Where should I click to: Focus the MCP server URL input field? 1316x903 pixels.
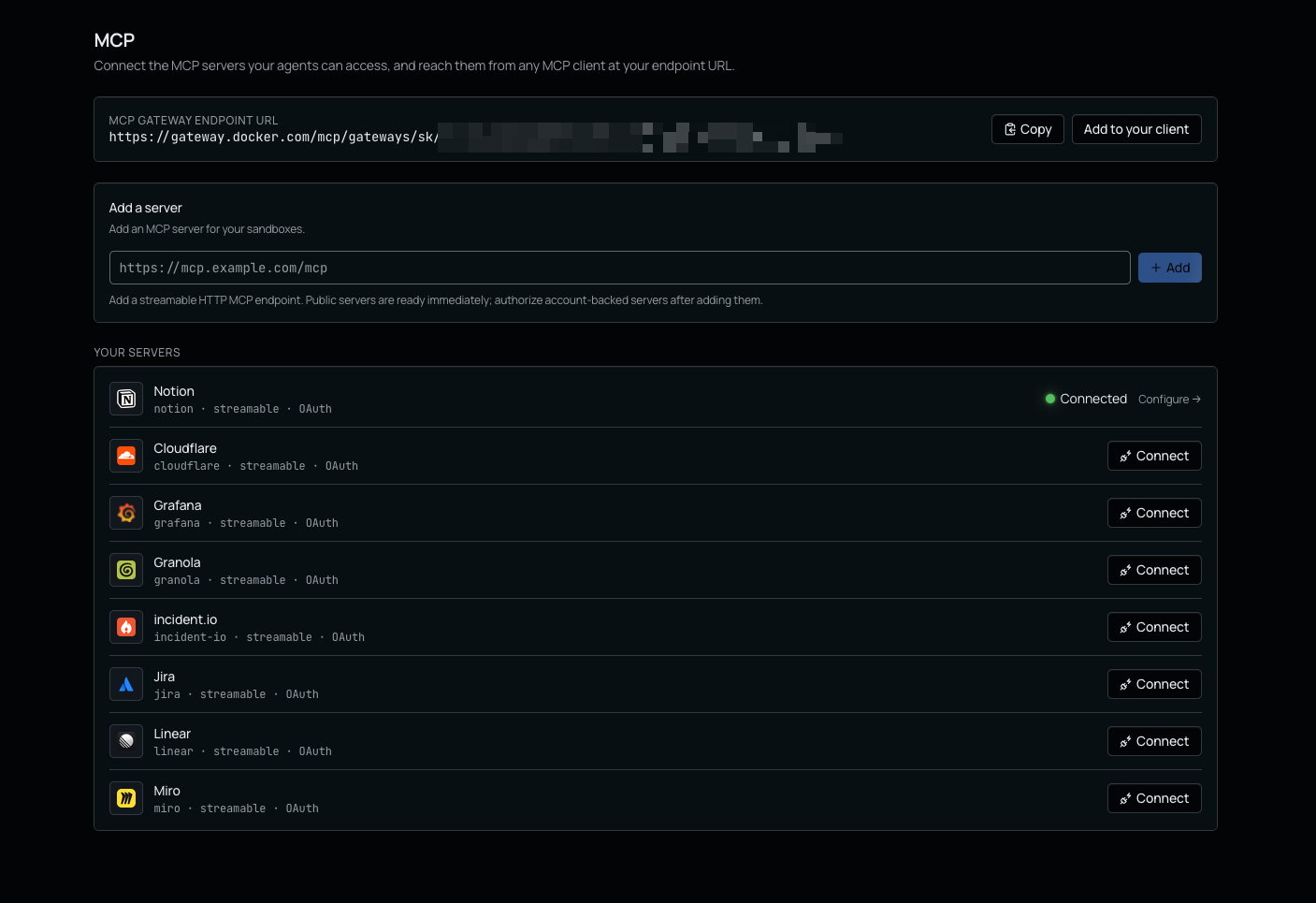click(619, 268)
